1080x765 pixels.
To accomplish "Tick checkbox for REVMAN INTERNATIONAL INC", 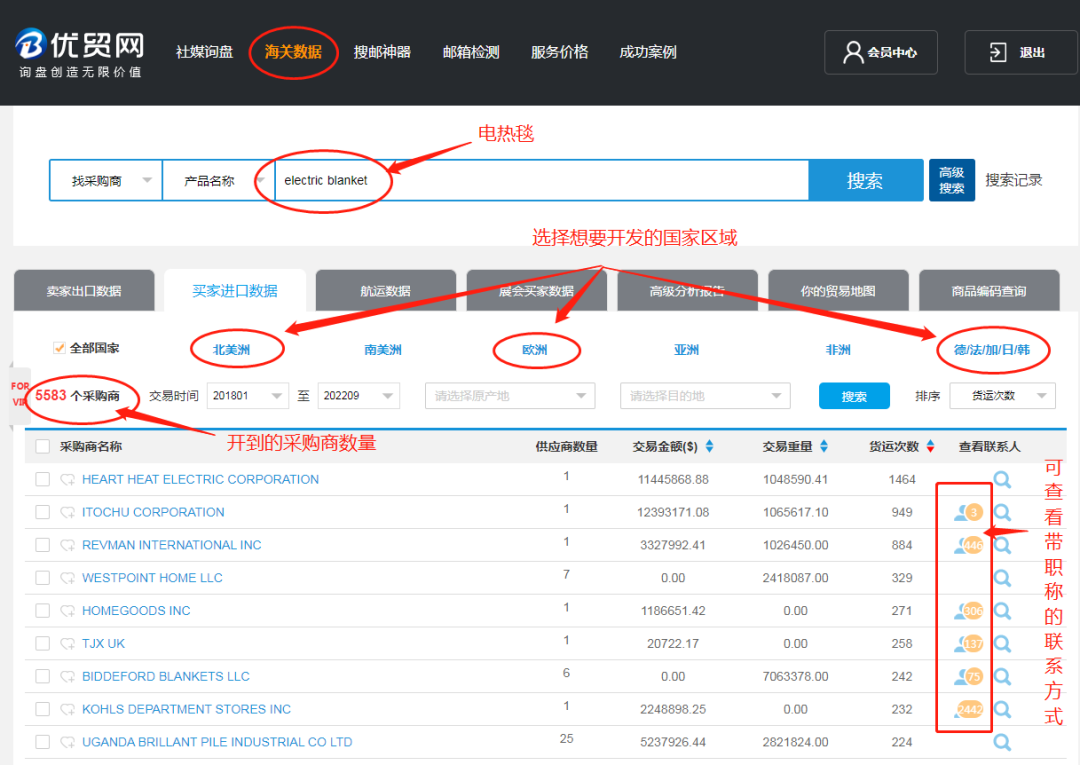I will [42, 545].
